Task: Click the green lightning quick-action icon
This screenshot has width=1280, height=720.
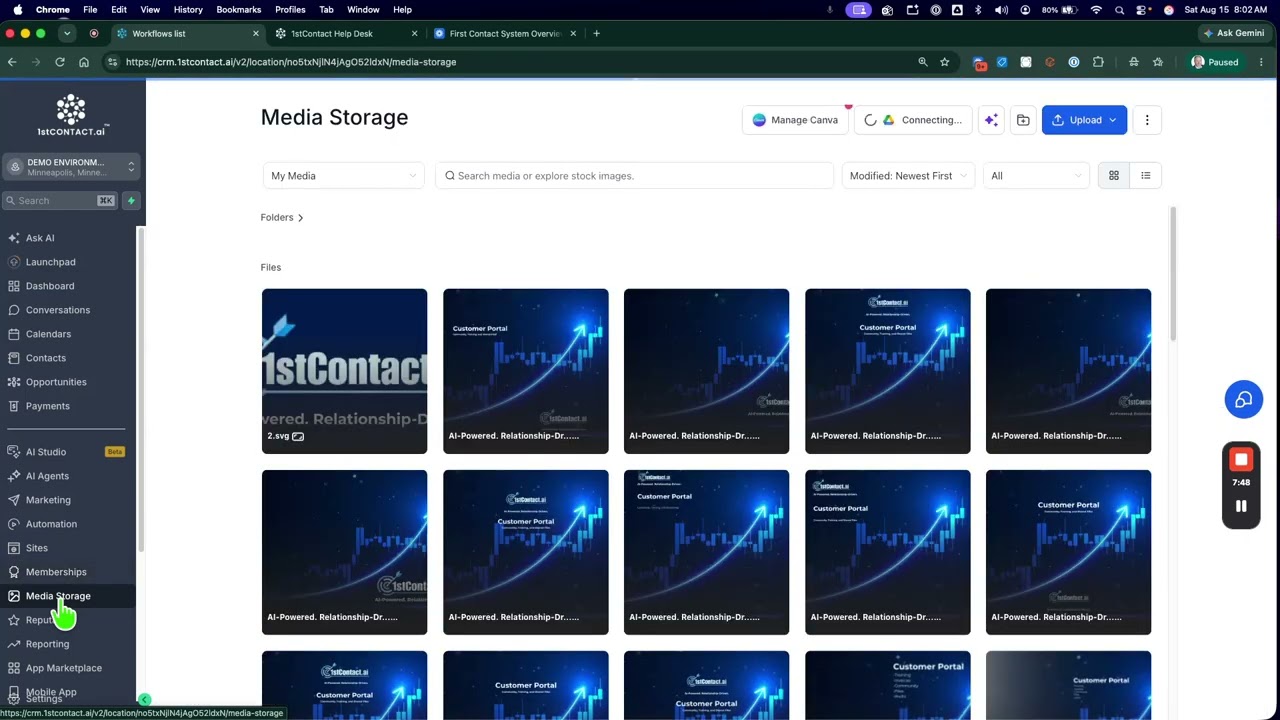Action: (x=130, y=201)
